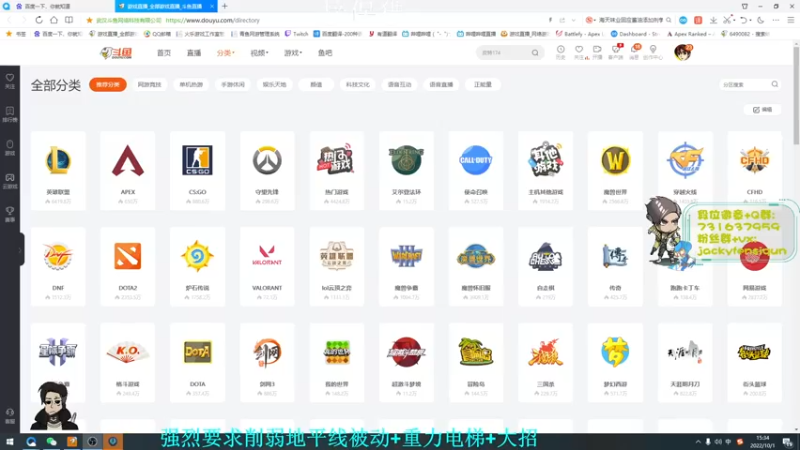
Task: Select the 手游休闲 filter tab
Action: pos(233,85)
